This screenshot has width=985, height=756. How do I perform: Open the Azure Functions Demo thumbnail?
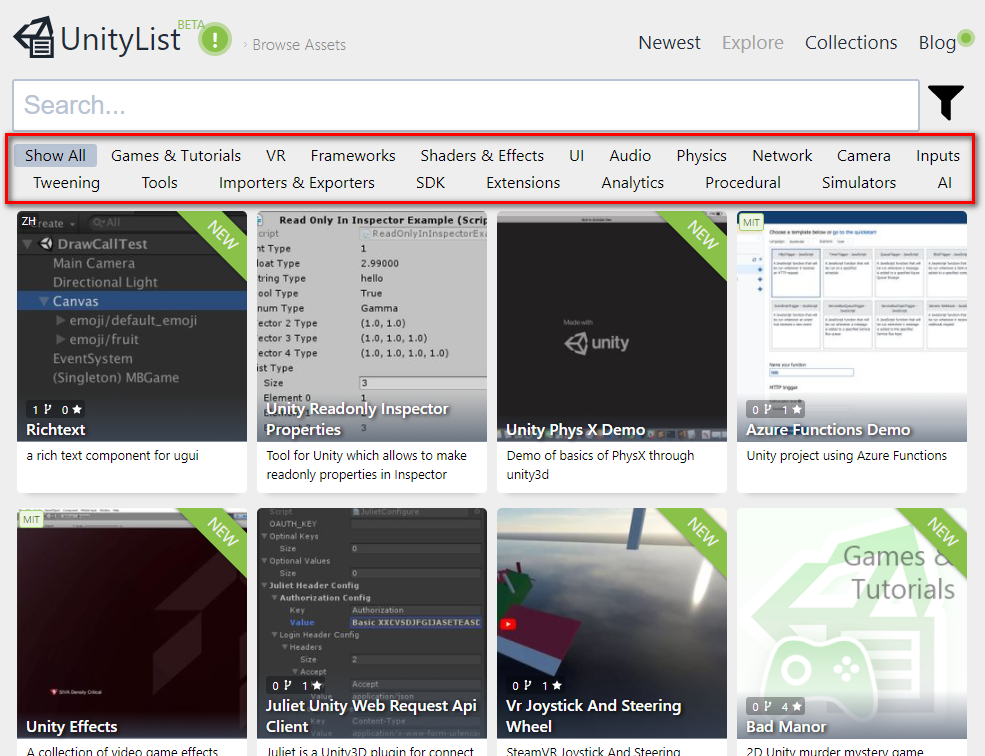[852, 326]
